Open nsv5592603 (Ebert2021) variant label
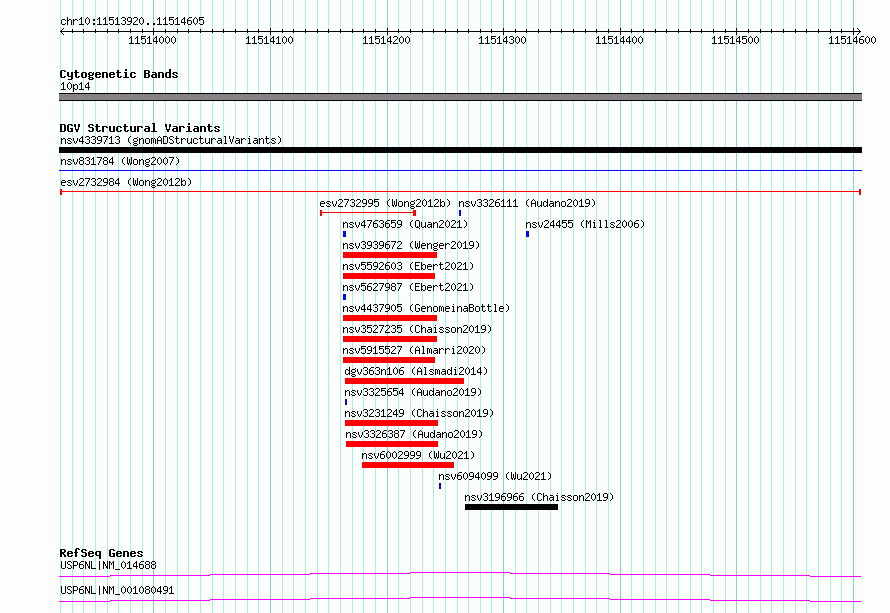 (408, 266)
